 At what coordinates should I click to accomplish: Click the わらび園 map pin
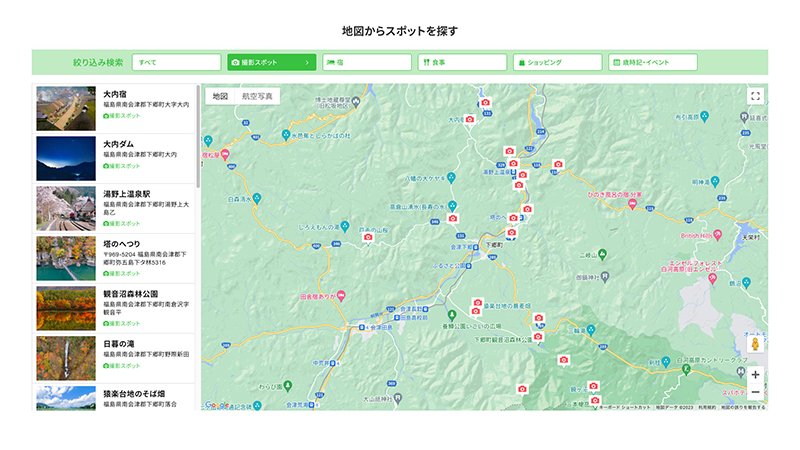(288, 386)
